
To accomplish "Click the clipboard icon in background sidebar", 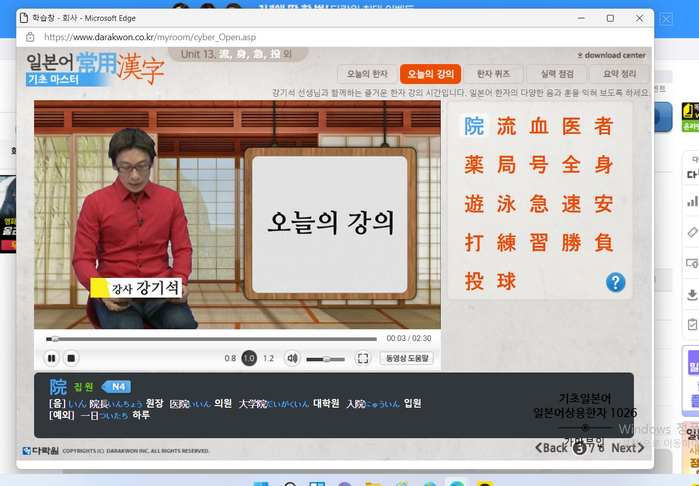I will [692, 324].
